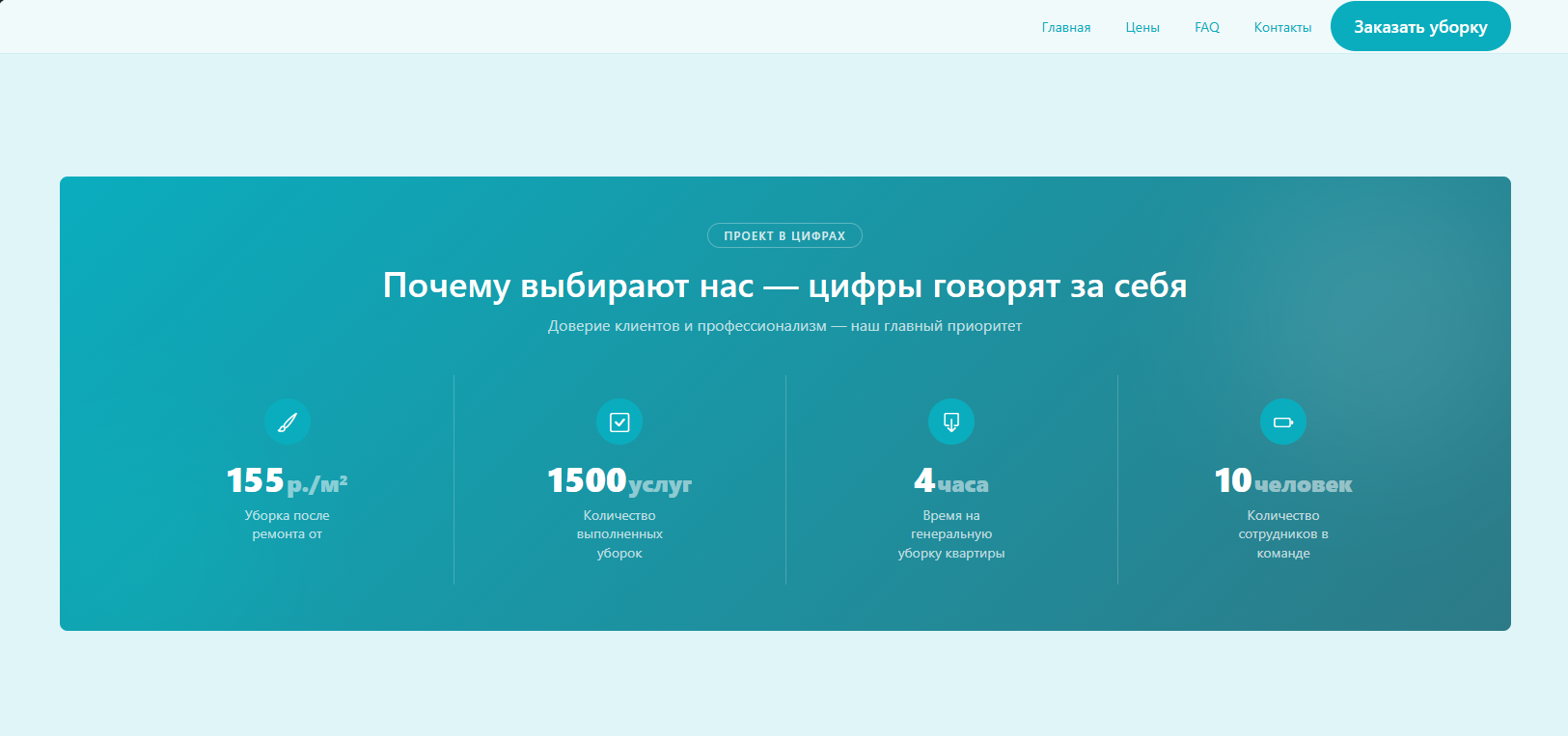
Task: Click the Время на генеральную уборку caption
Action: pos(951,534)
